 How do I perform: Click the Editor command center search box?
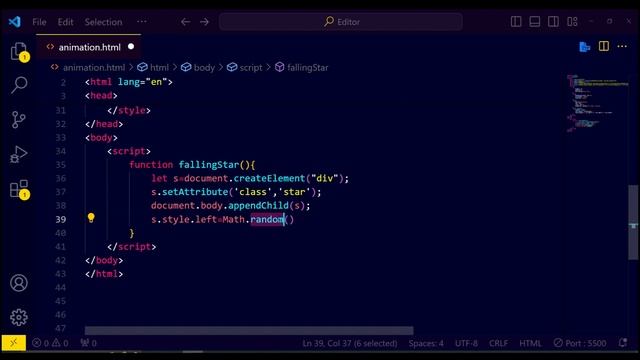(341, 22)
